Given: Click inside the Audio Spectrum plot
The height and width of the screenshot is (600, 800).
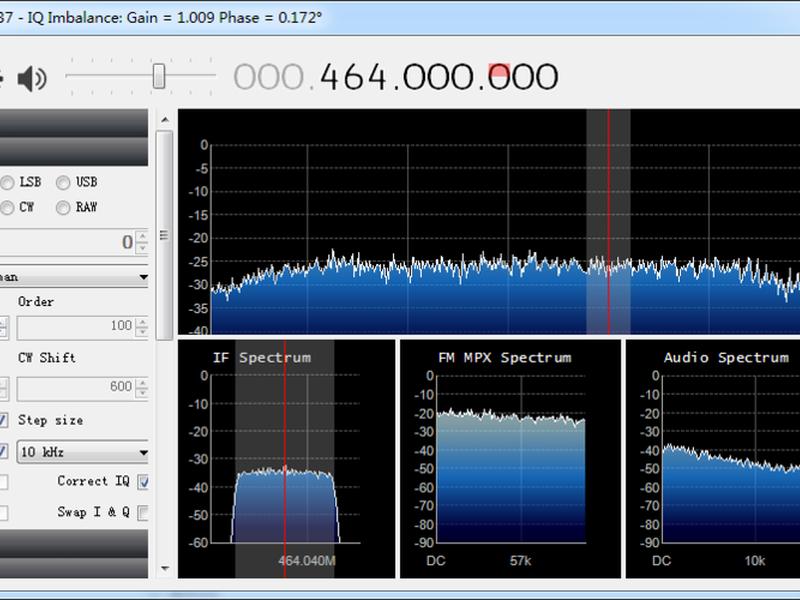Looking at the screenshot, I should pos(731,459).
